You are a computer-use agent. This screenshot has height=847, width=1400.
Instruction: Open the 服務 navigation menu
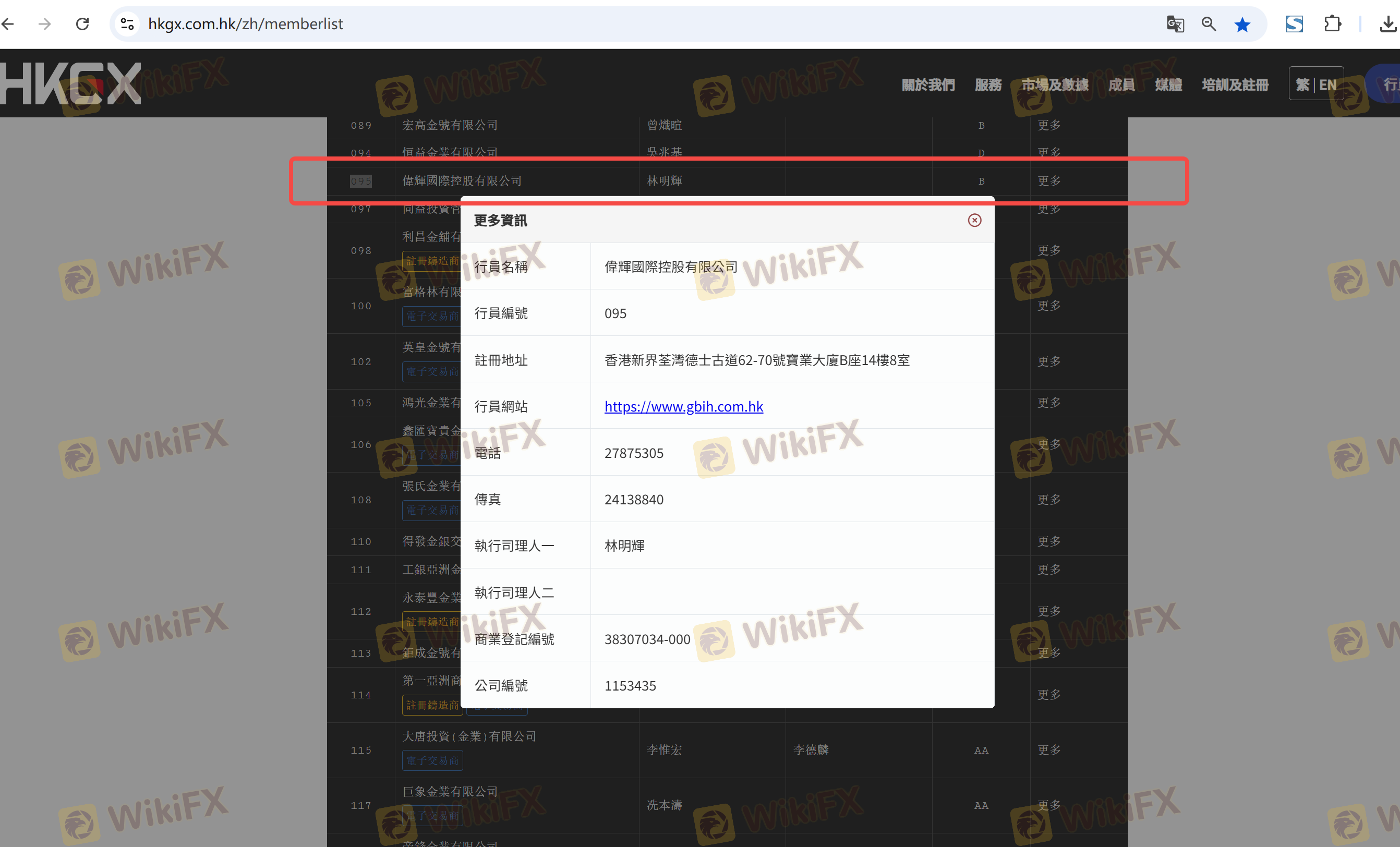tap(988, 84)
